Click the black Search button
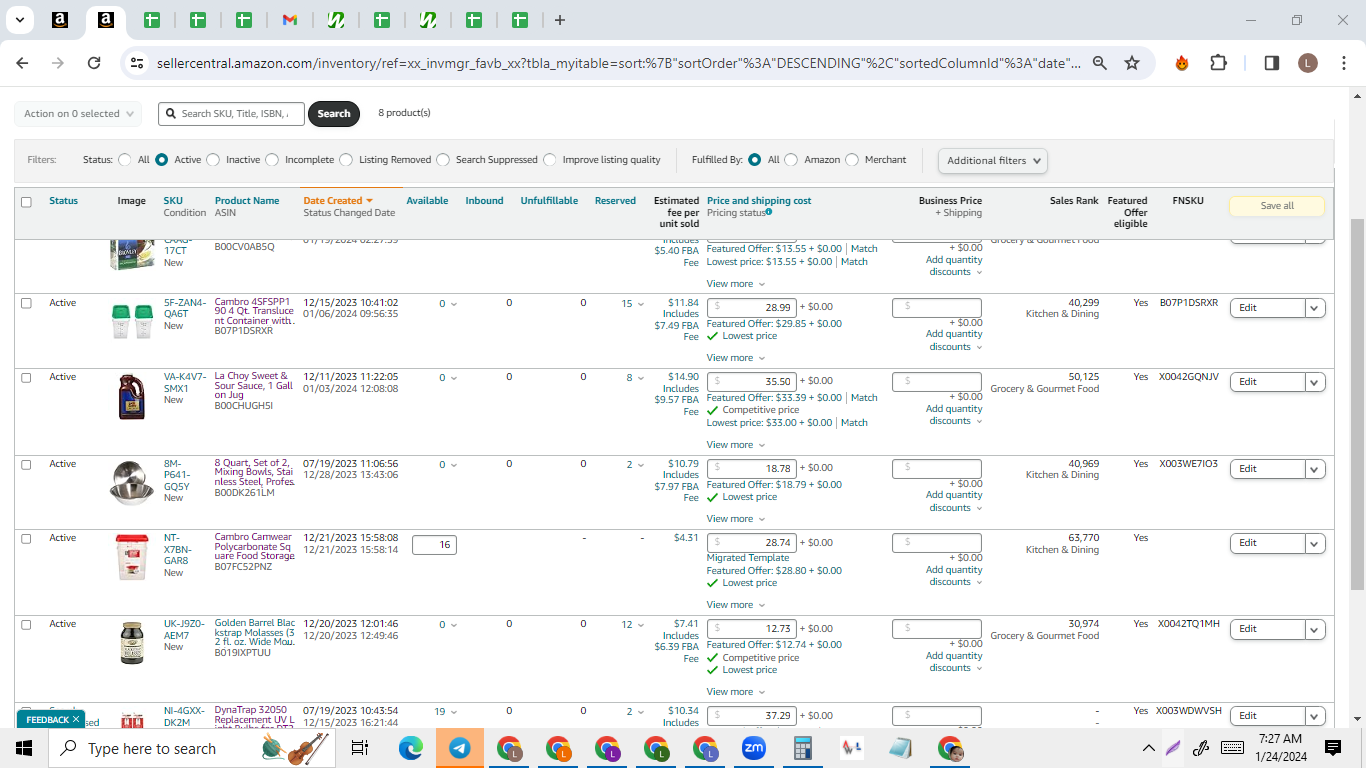 pyautogui.click(x=334, y=114)
